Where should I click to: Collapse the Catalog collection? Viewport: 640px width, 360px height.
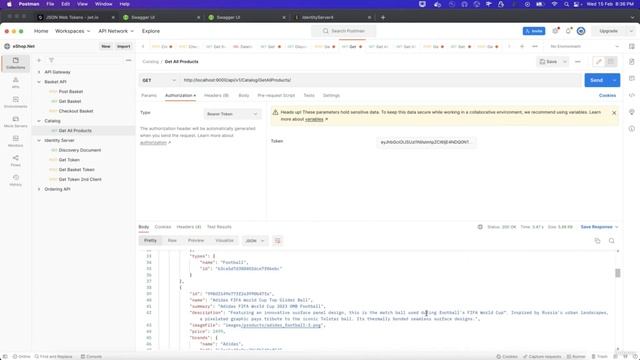[39, 121]
